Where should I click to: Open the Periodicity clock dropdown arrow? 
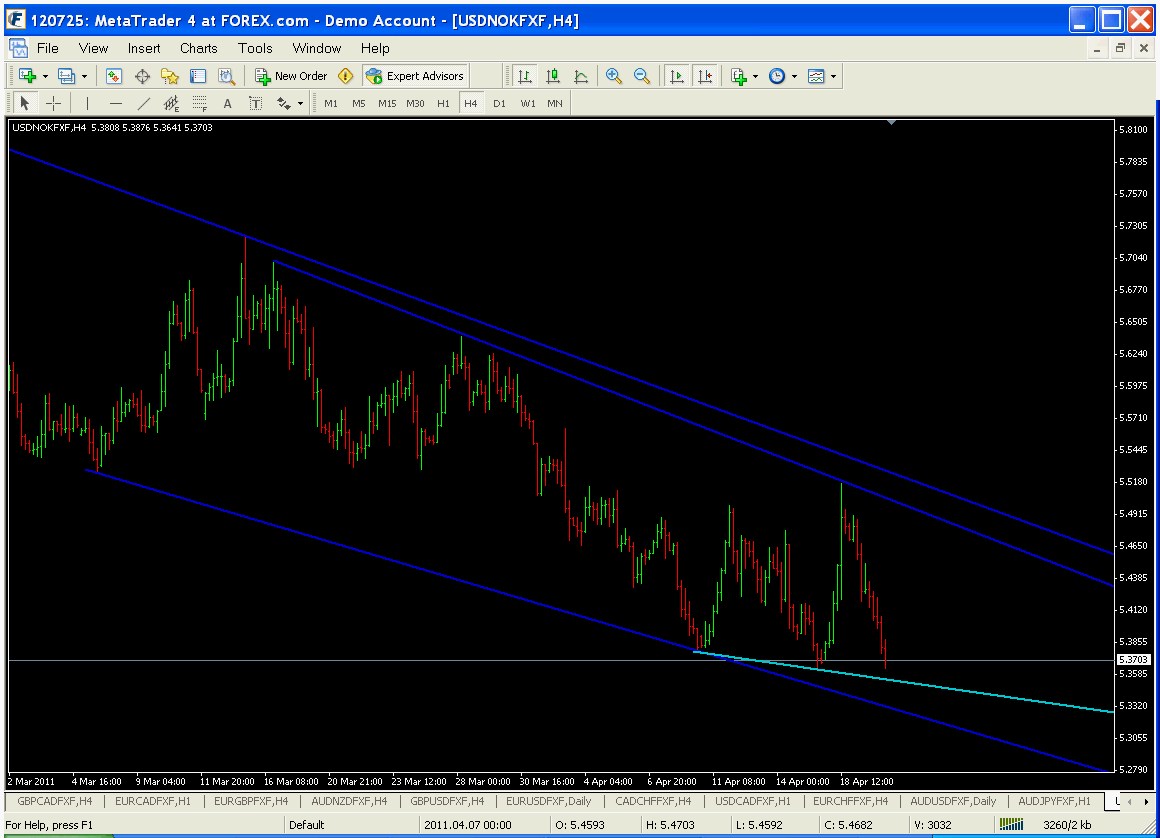click(x=794, y=76)
